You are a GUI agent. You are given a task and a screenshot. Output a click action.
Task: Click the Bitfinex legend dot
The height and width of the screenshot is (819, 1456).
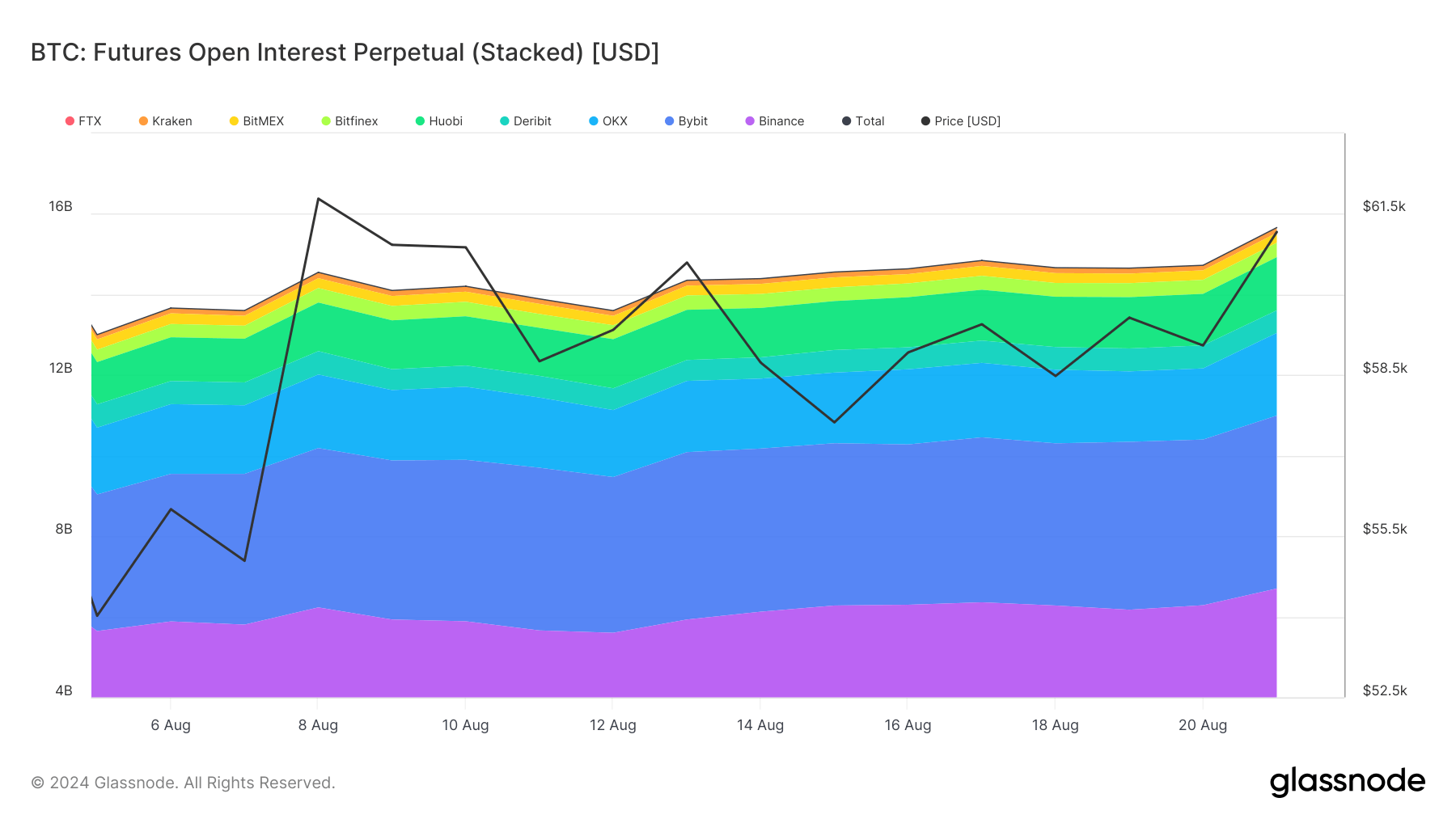click(x=326, y=121)
